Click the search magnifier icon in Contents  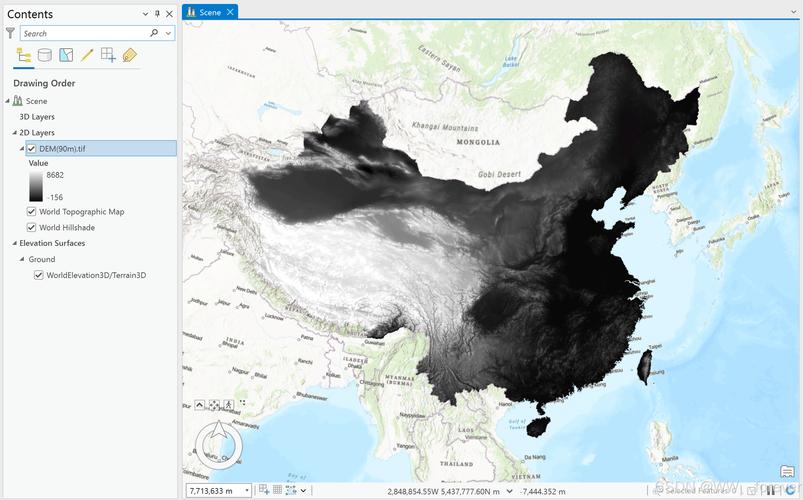click(x=154, y=33)
